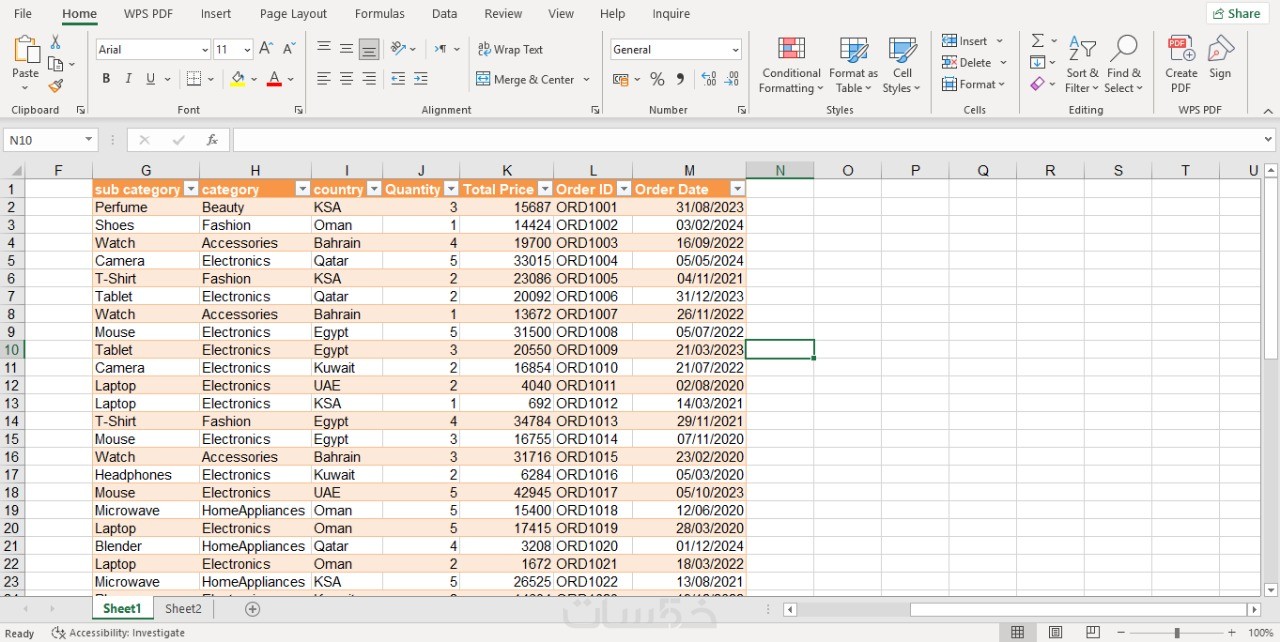This screenshot has height=642, width=1280.
Task: Open the font size dropdown
Action: 247,50
